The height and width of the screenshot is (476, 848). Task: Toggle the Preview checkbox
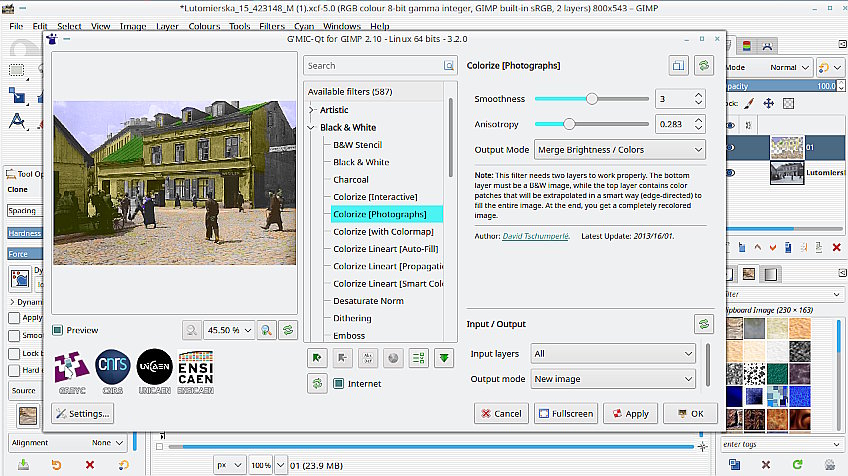58,330
